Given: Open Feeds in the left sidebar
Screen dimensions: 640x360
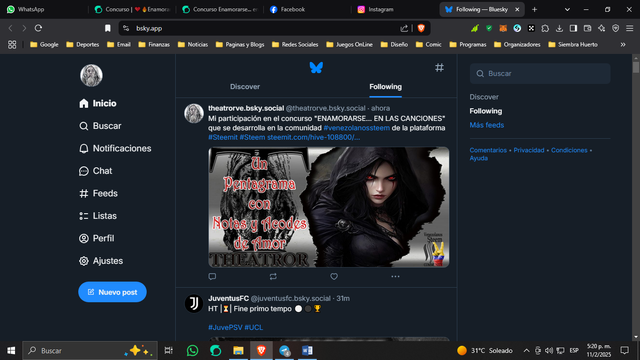Looking at the screenshot, I should [x=98, y=193].
